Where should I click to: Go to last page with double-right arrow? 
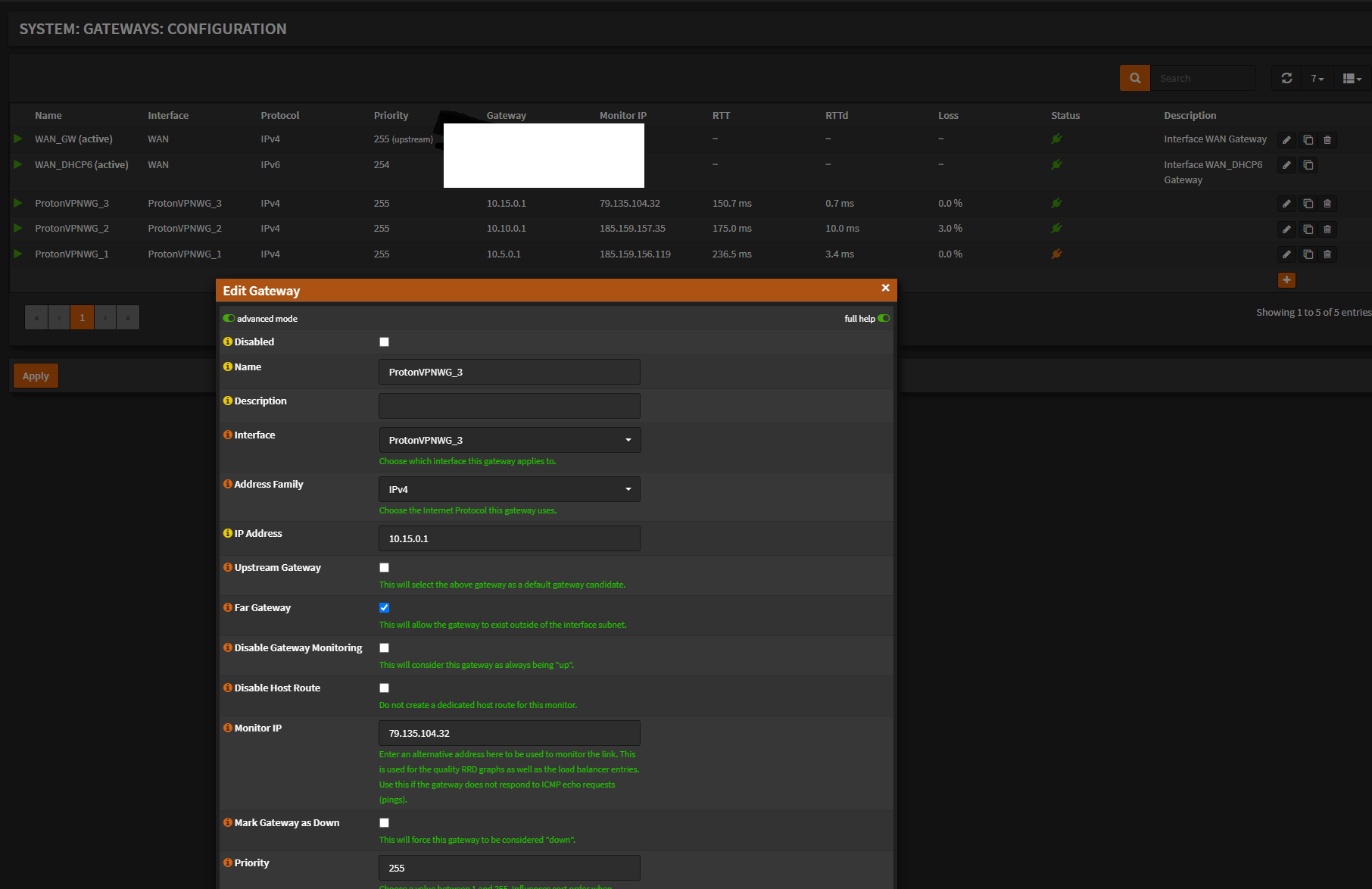pyautogui.click(x=128, y=317)
